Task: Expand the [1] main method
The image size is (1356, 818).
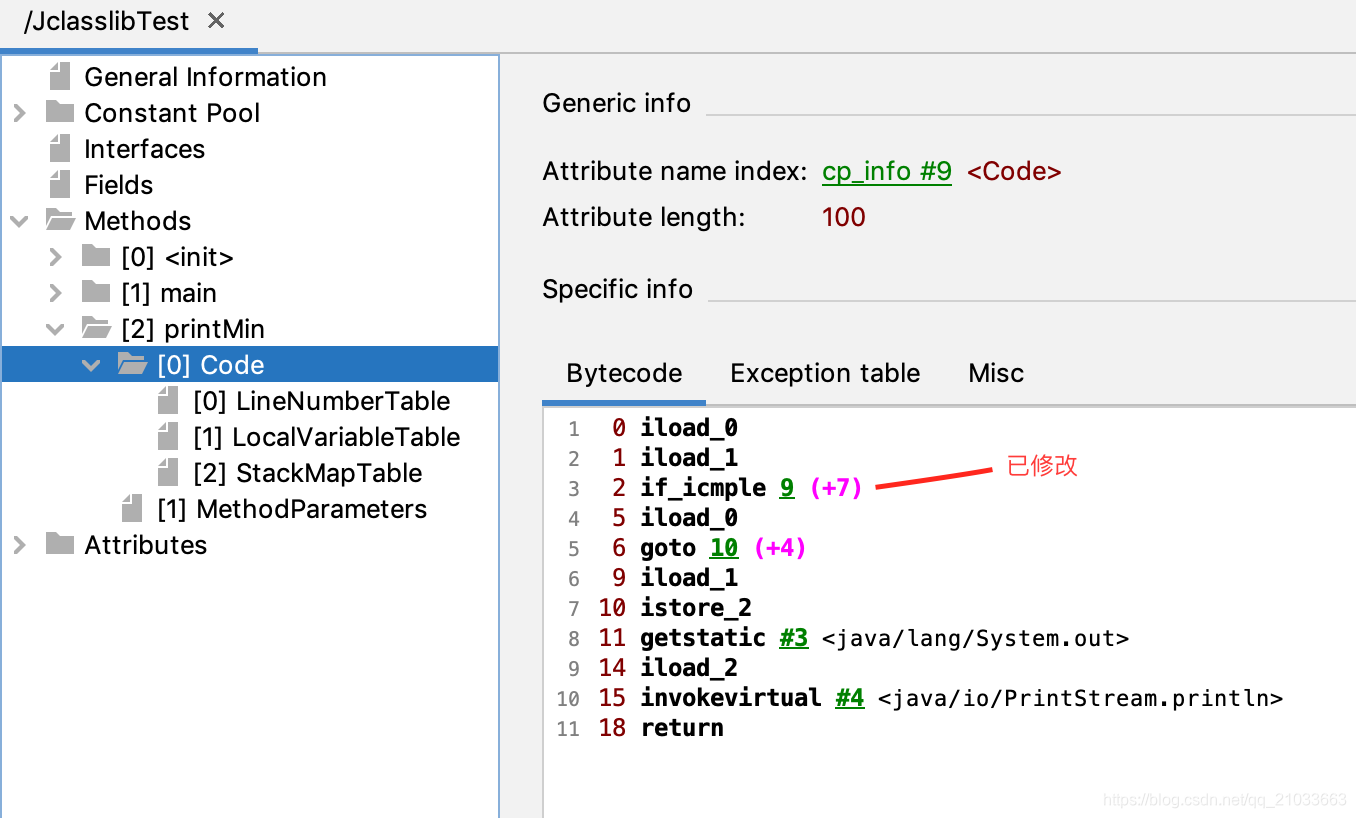Action: click(x=55, y=293)
